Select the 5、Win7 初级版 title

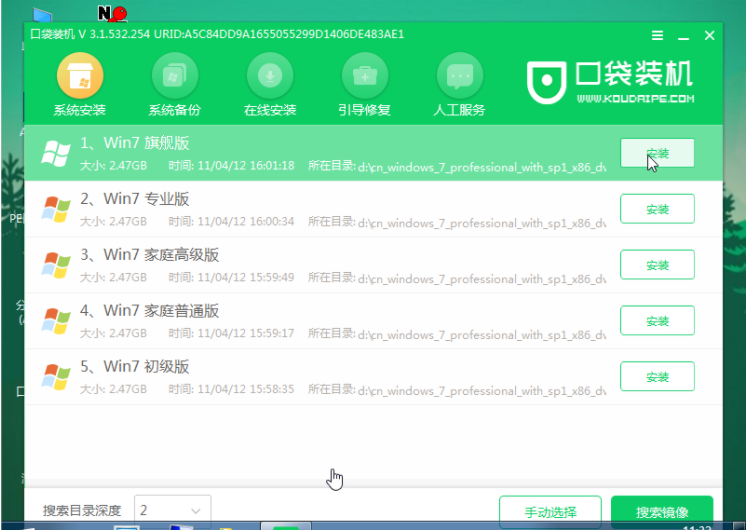(x=135, y=366)
